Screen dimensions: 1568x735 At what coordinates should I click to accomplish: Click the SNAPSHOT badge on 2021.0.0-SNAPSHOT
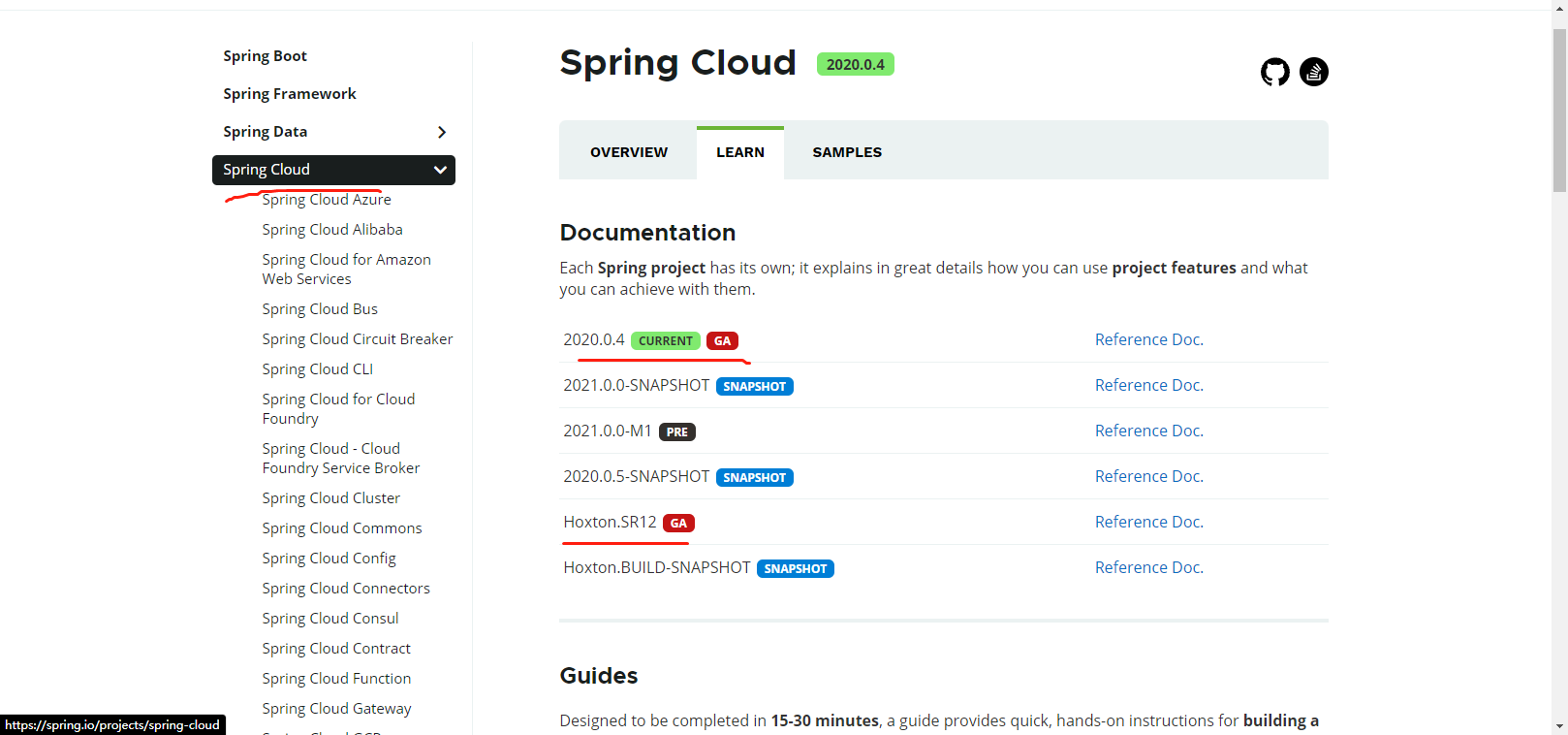755,386
